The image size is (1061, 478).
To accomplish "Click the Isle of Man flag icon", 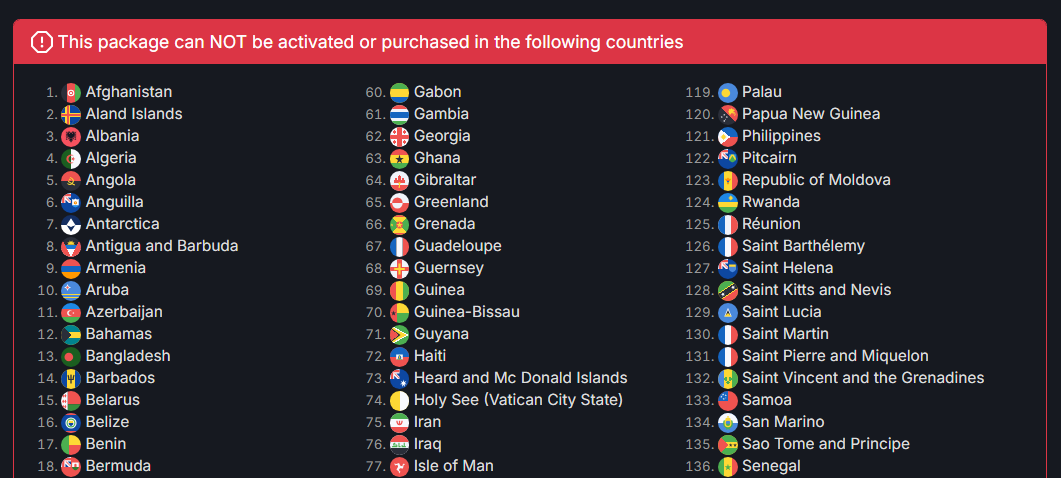I will (x=399, y=466).
